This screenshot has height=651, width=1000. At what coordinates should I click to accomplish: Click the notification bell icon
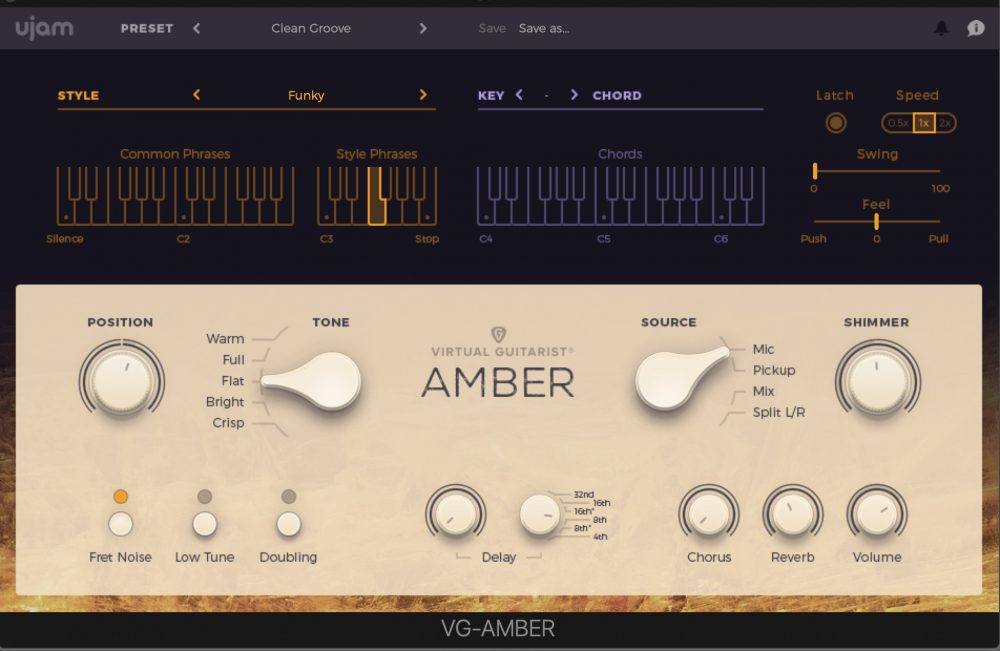(941, 28)
